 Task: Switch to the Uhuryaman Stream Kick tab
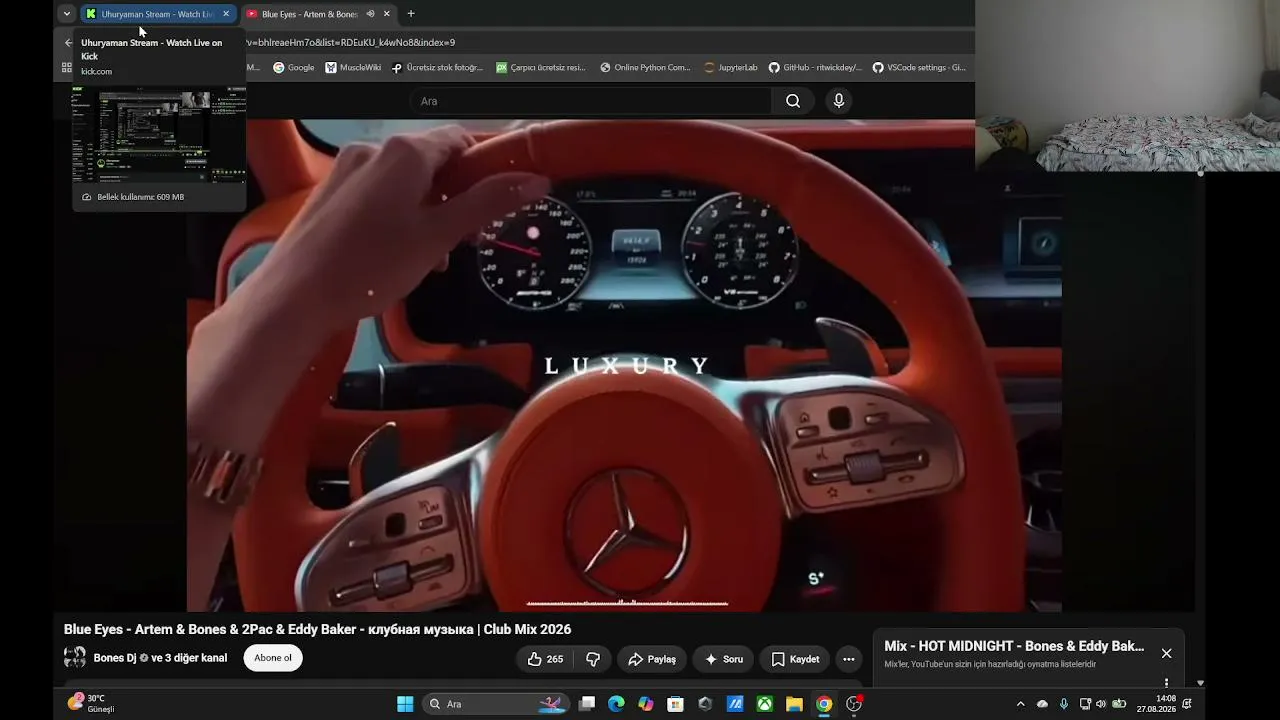[x=158, y=14]
